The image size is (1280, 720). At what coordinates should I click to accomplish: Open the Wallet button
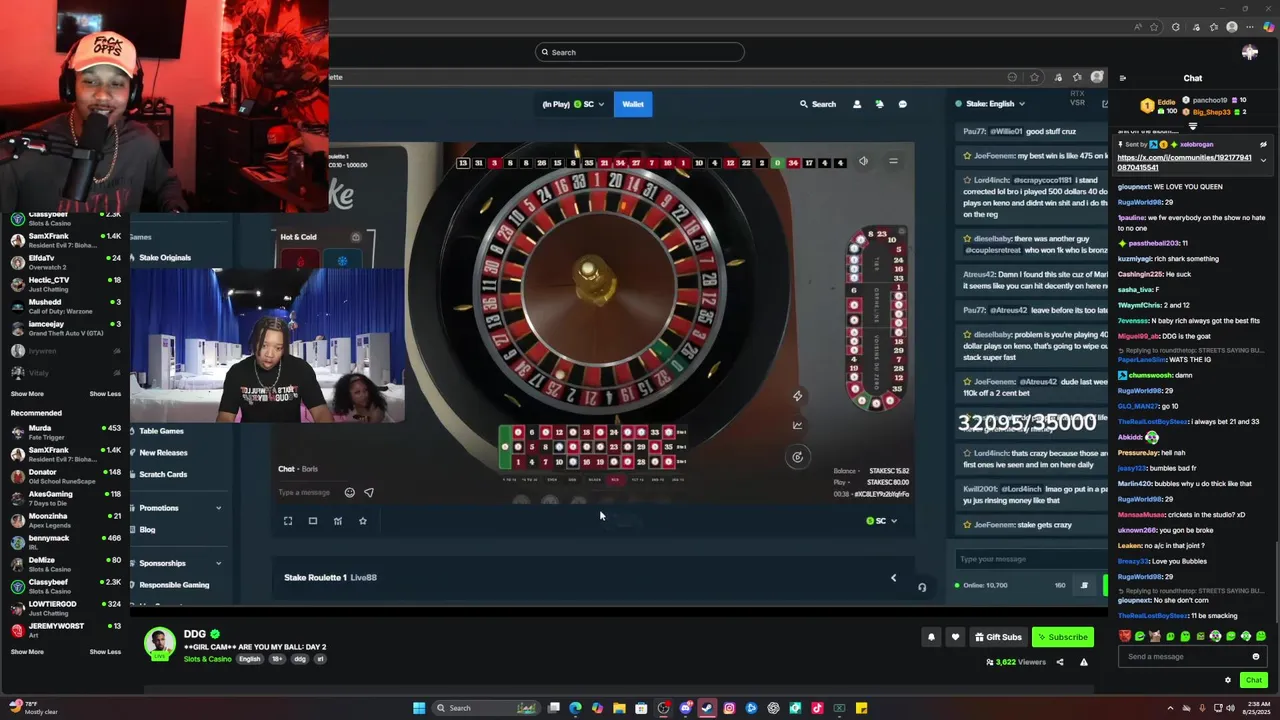[633, 104]
